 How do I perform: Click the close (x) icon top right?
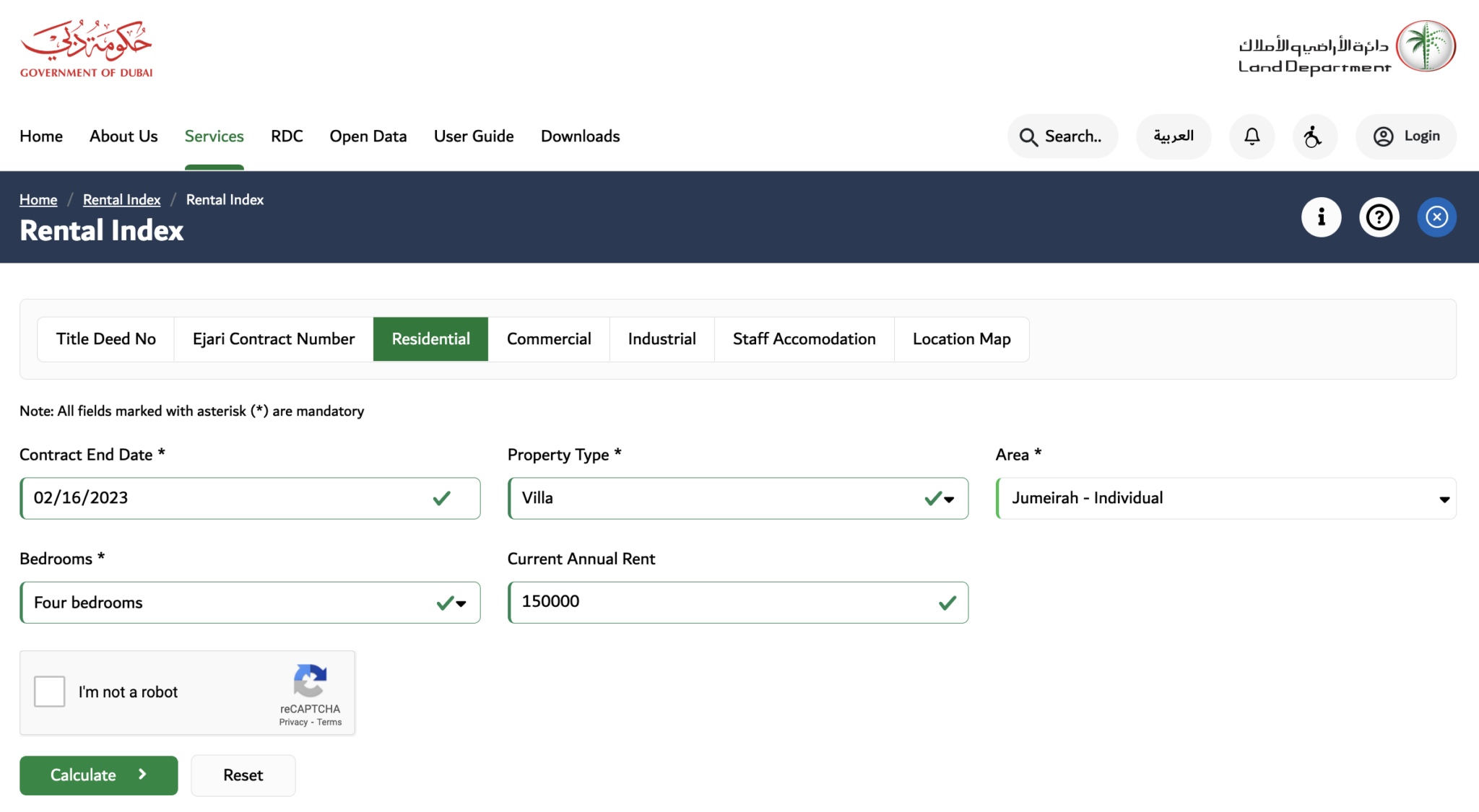click(1437, 216)
